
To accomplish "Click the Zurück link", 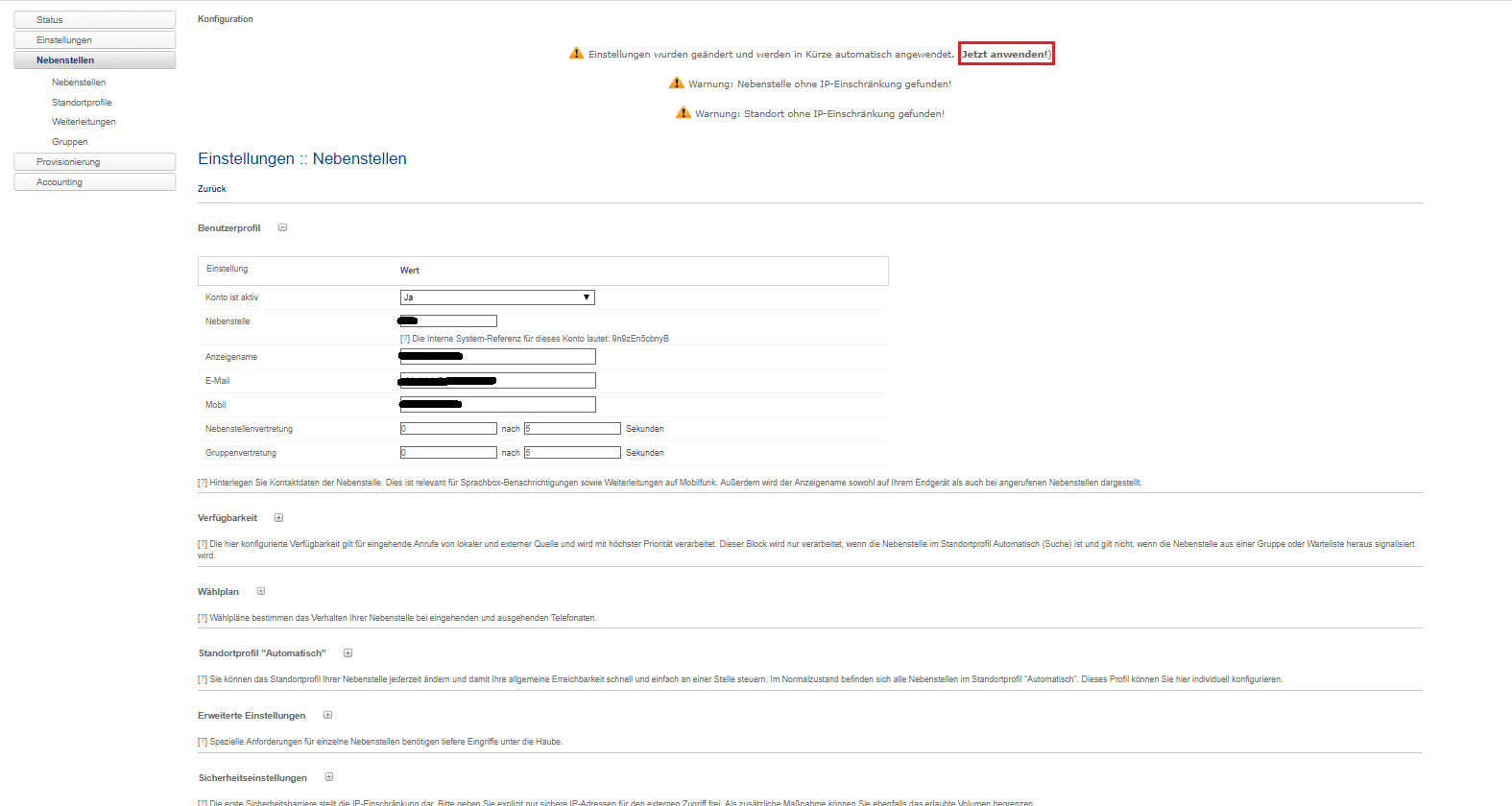I will click(212, 189).
